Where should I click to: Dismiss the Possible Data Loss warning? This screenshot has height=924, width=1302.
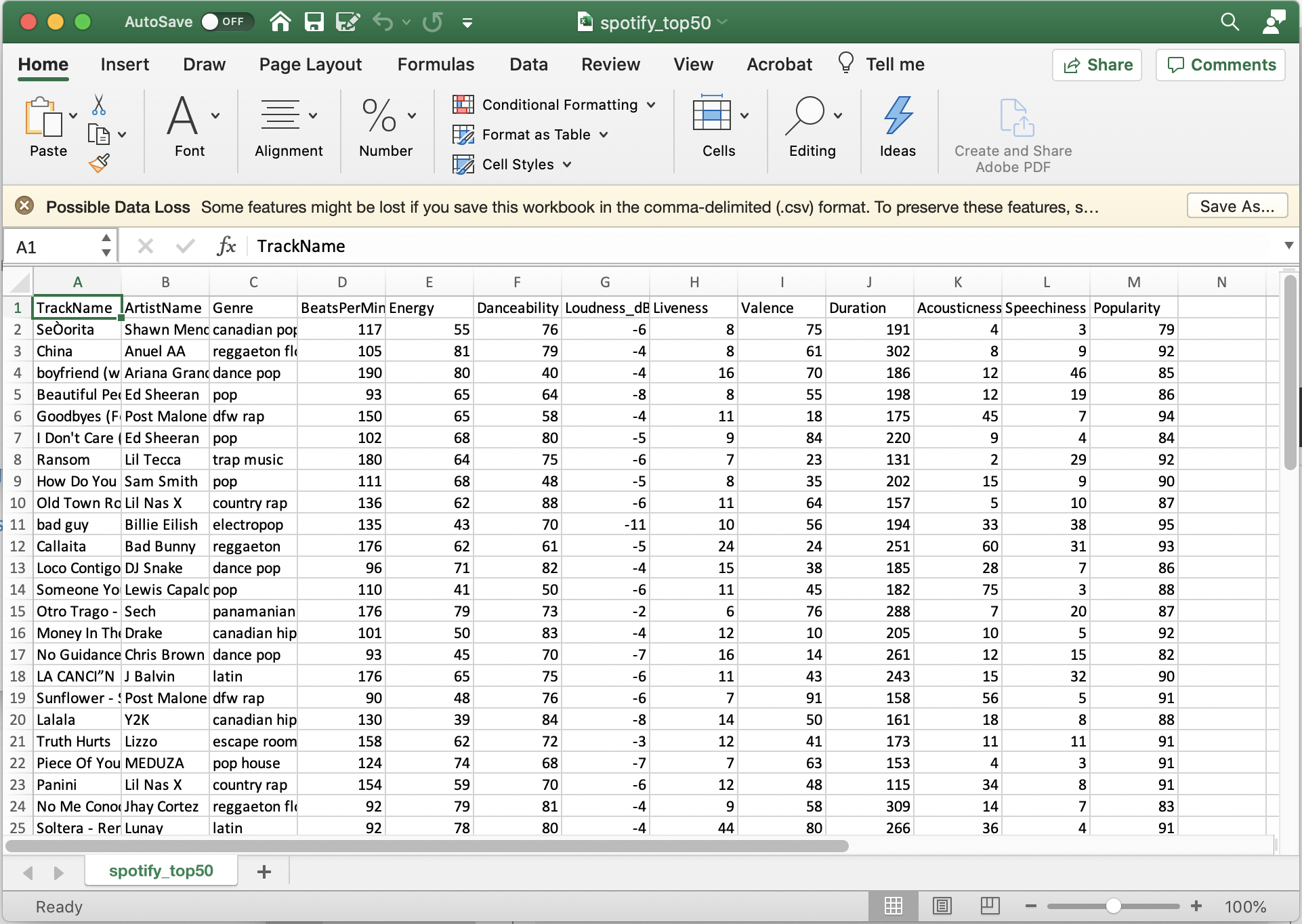click(24, 205)
